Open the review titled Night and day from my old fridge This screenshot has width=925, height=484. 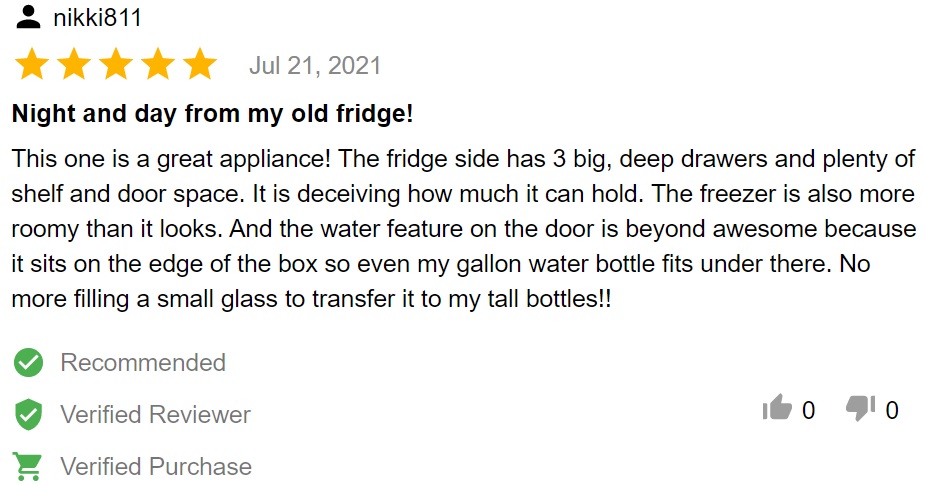pos(212,113)
